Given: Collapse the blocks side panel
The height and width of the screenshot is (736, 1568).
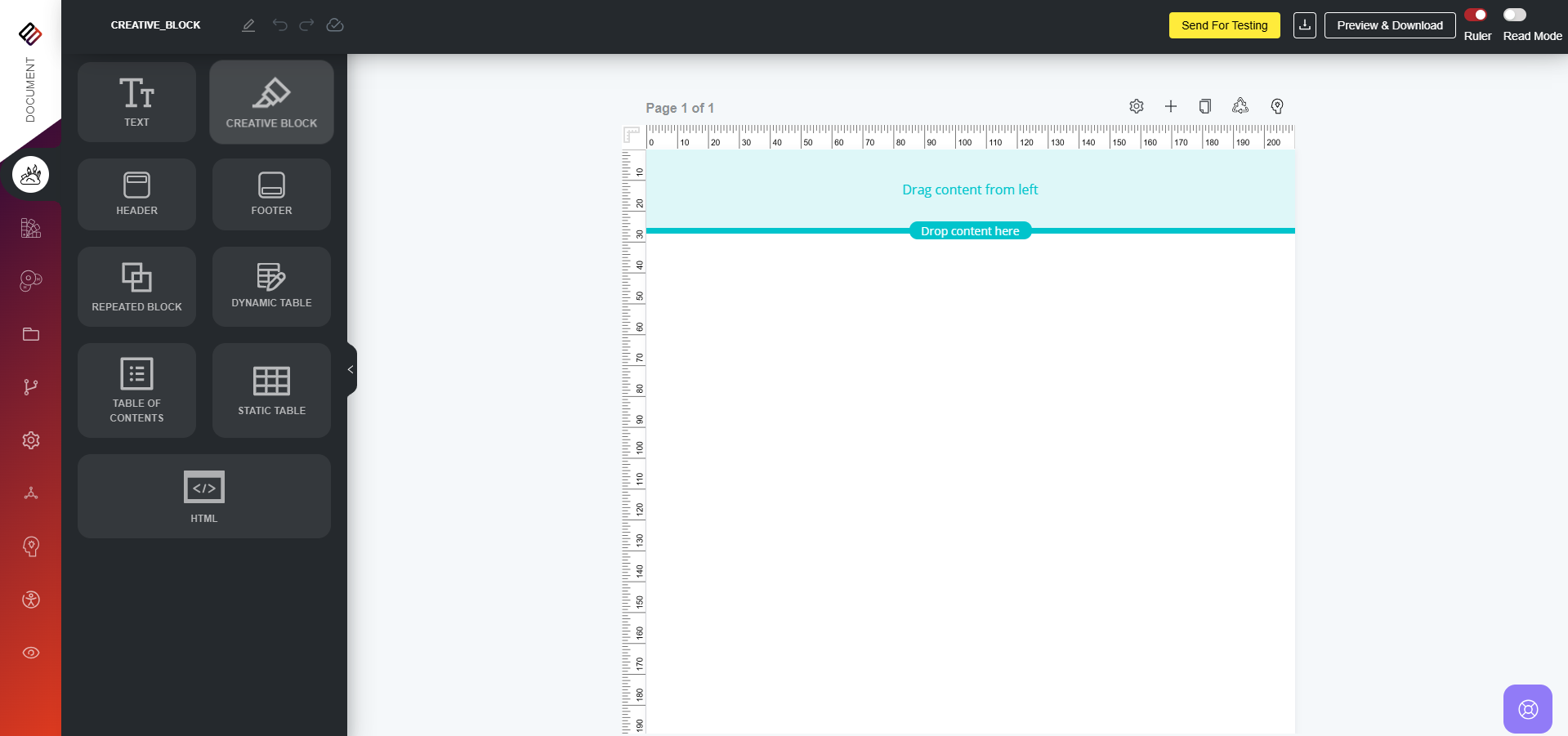Looking at the screenshot, I should (351, 370).
